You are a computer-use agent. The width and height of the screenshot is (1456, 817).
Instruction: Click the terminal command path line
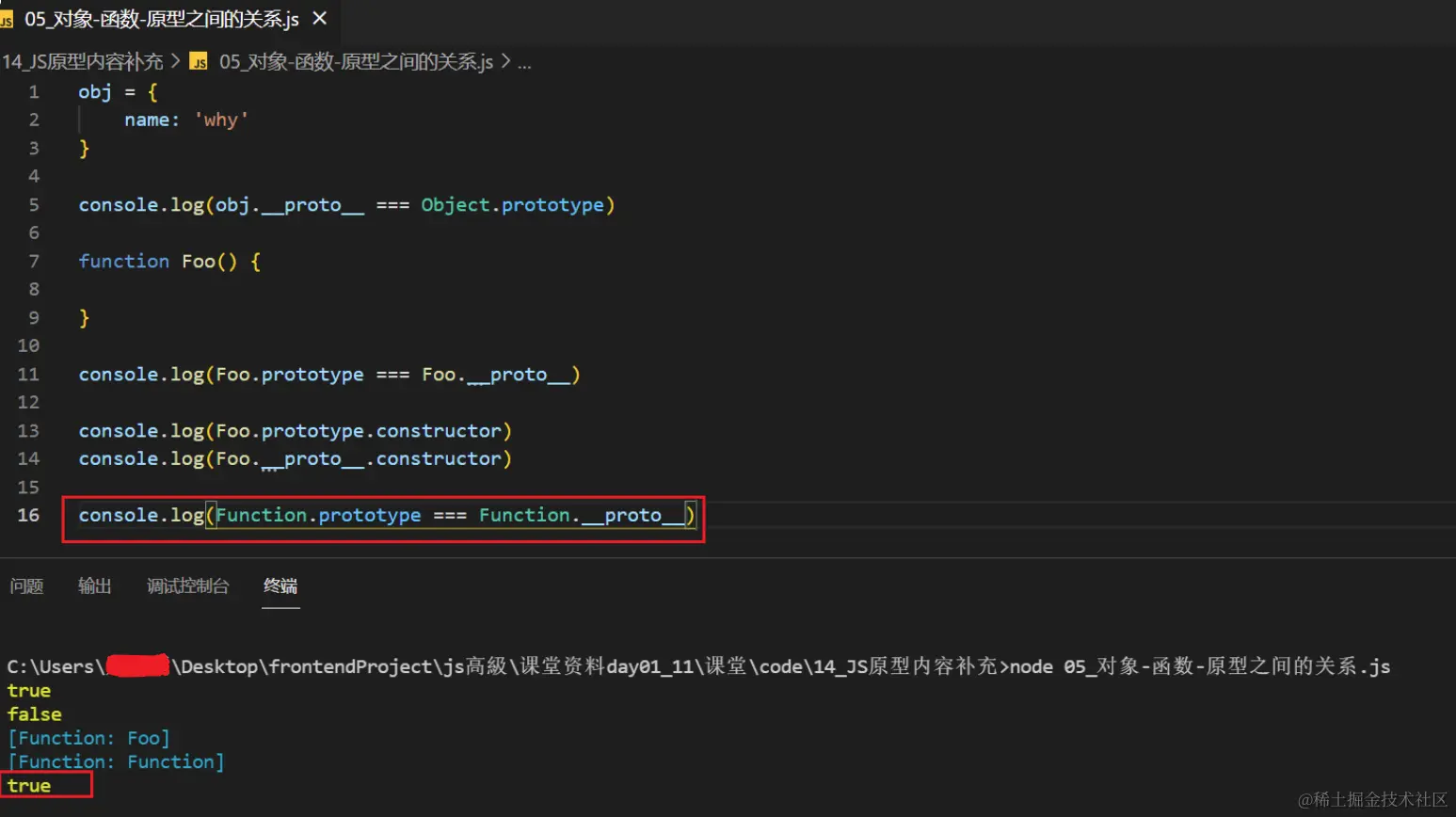[698, 666]
